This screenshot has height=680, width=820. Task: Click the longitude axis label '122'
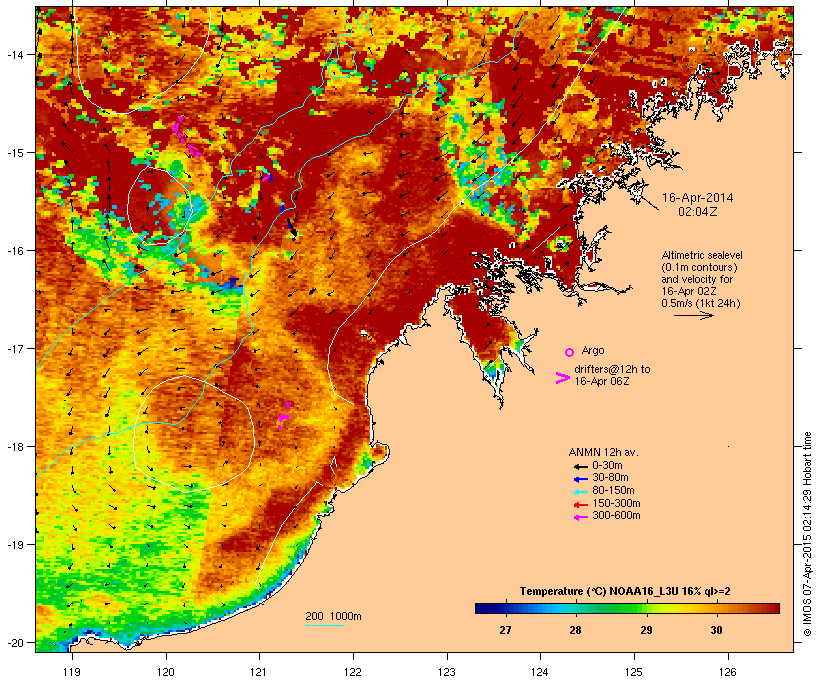tap(353, 672)
